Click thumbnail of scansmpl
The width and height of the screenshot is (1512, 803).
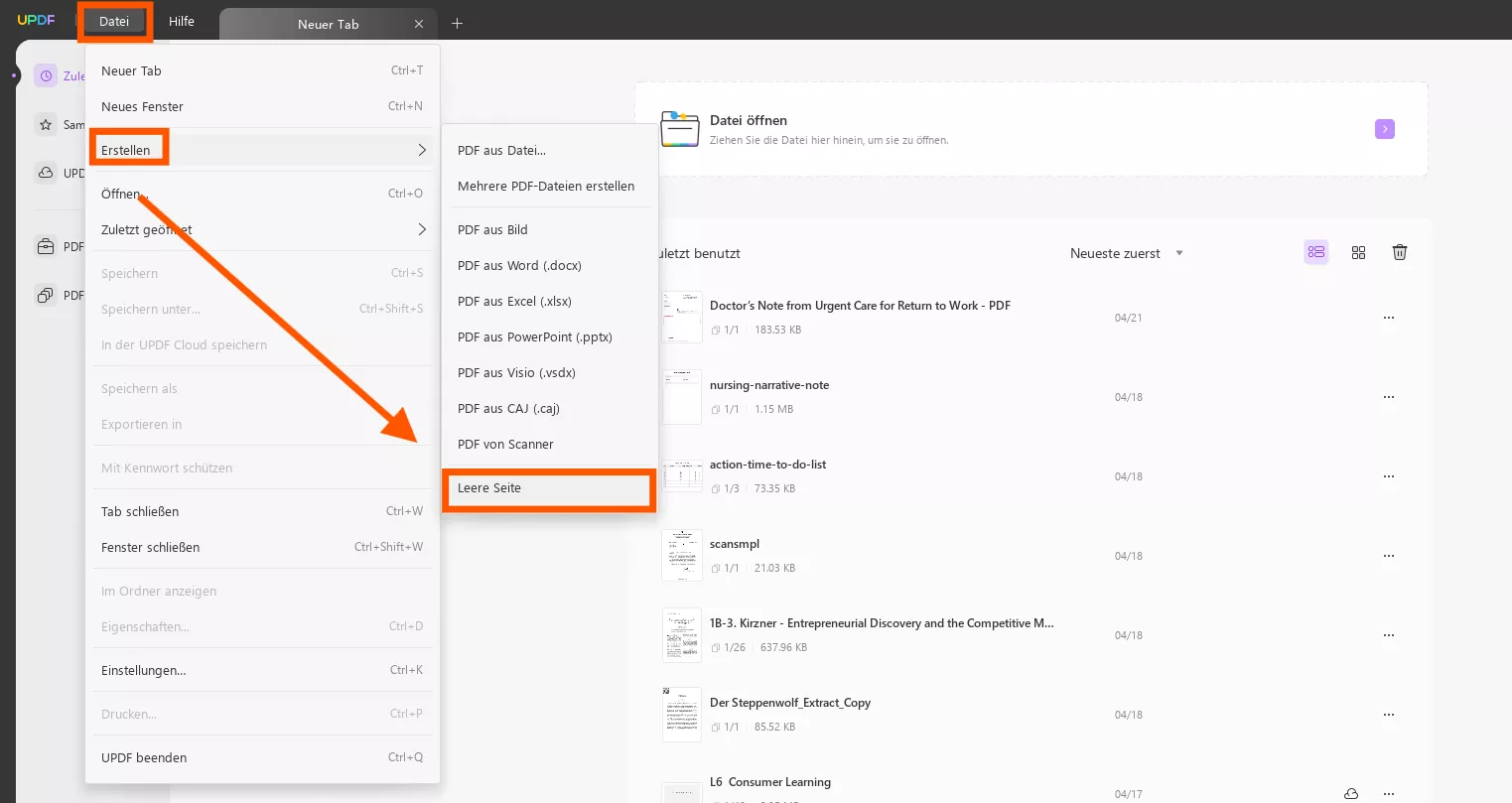[x=682, y=556]
